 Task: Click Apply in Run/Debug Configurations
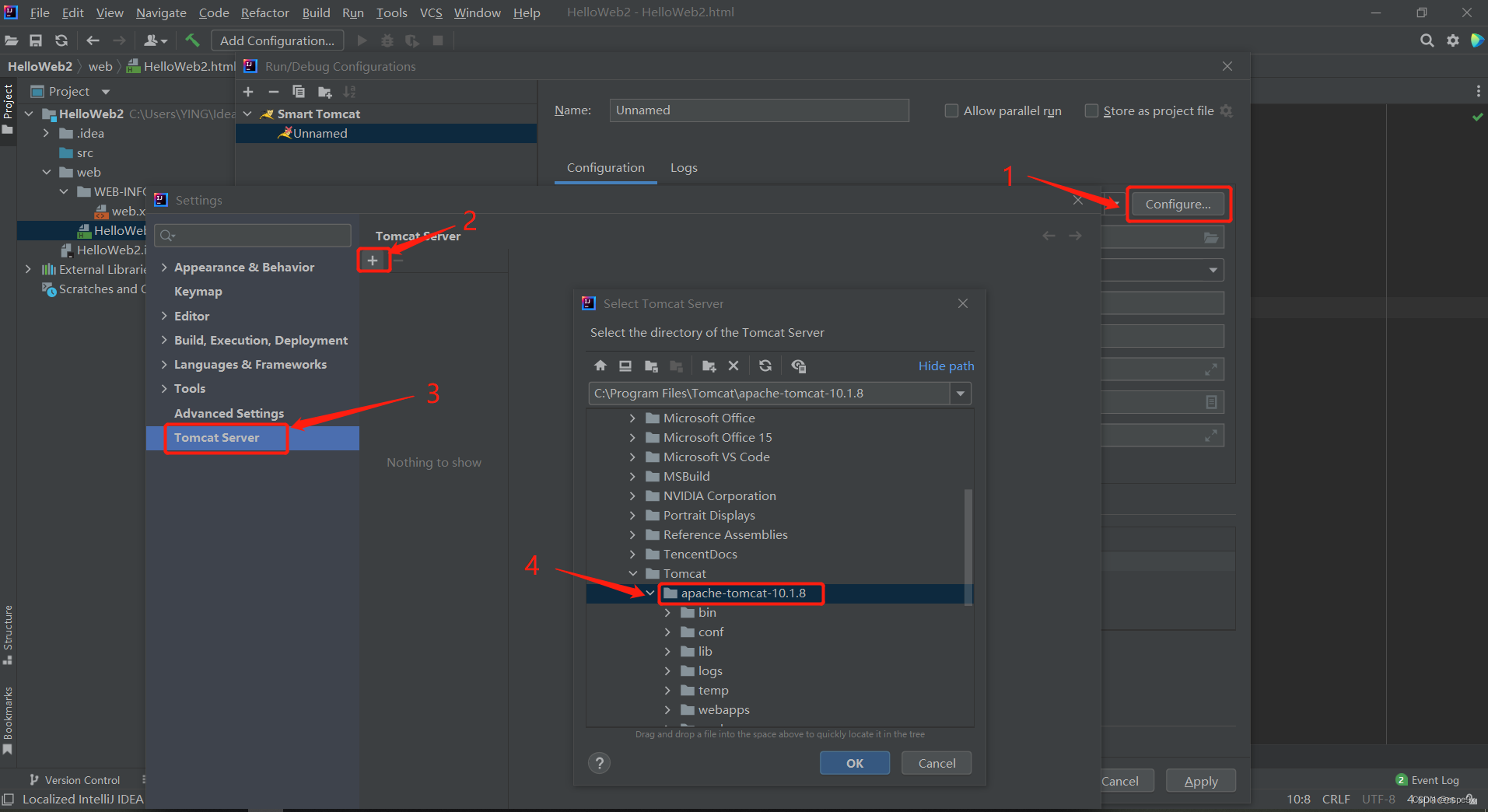point(1201,781)
